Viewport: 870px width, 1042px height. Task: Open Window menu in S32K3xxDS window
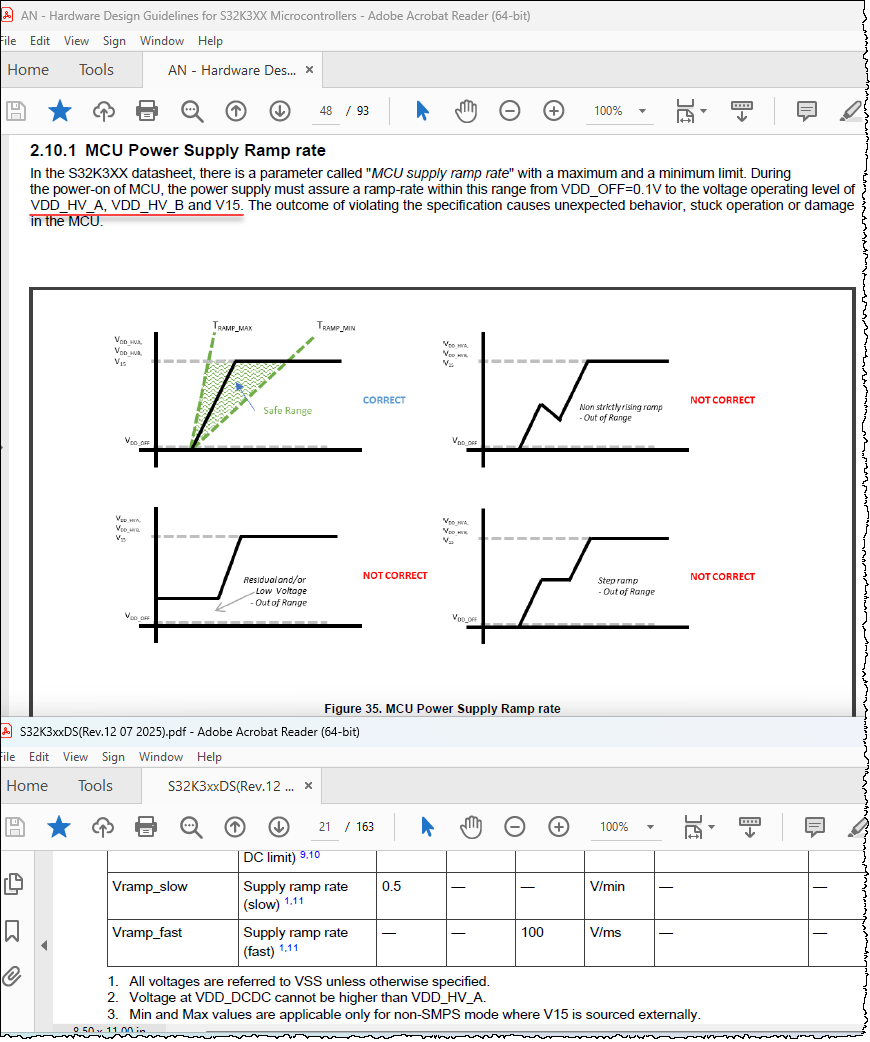click(161, 757)
